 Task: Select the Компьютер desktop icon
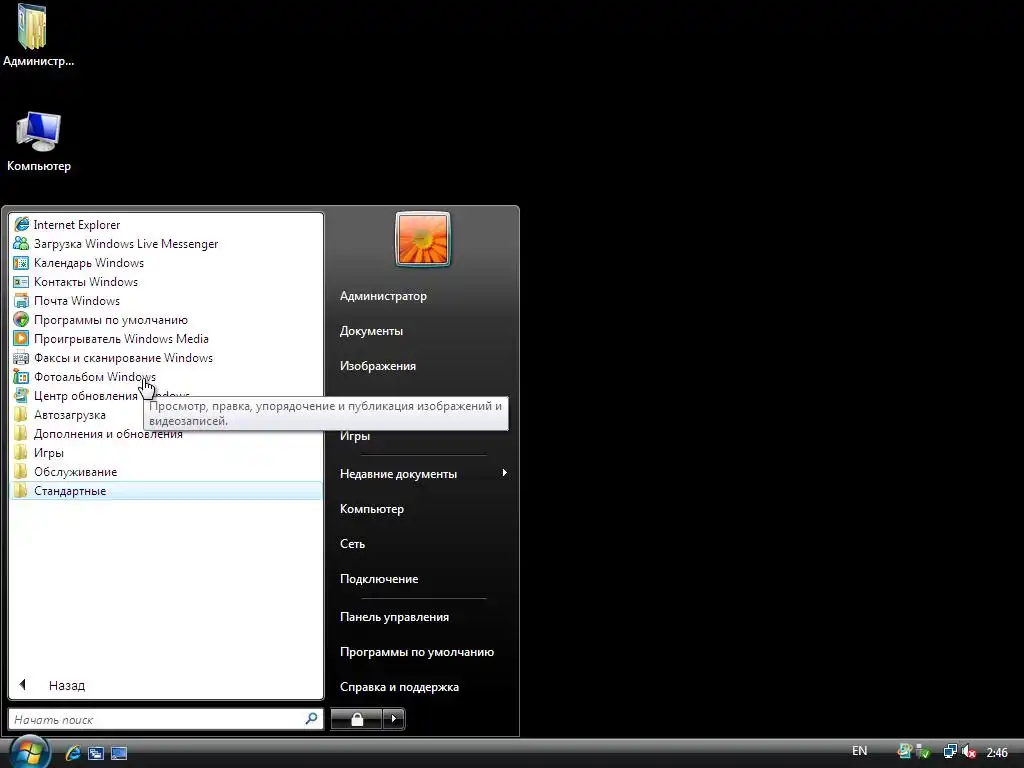(39, 142)
